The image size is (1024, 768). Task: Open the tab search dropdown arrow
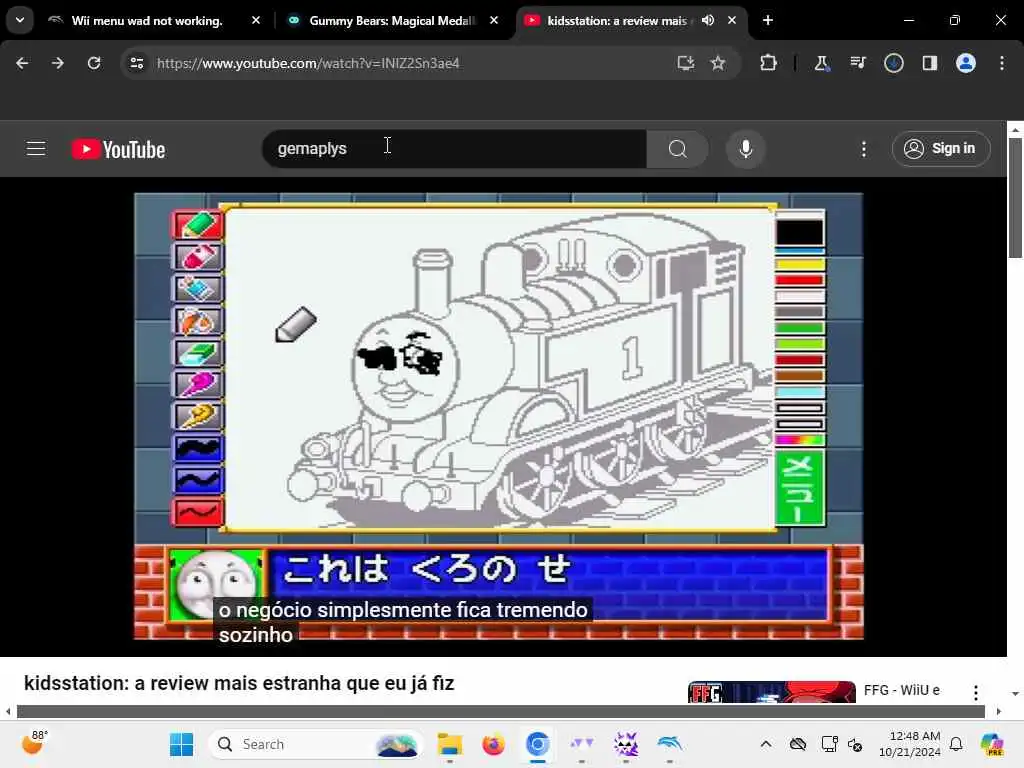coord(20,20)
